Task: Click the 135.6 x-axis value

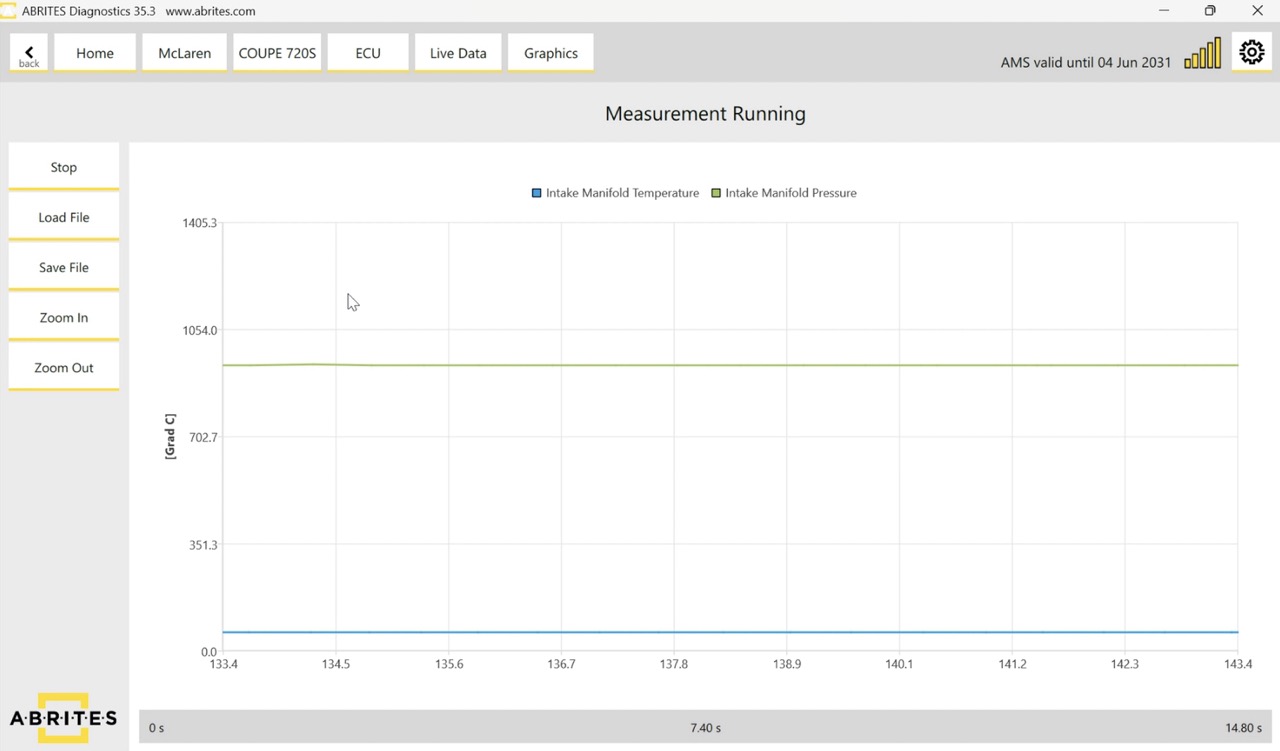Action: tap(448, 664)
